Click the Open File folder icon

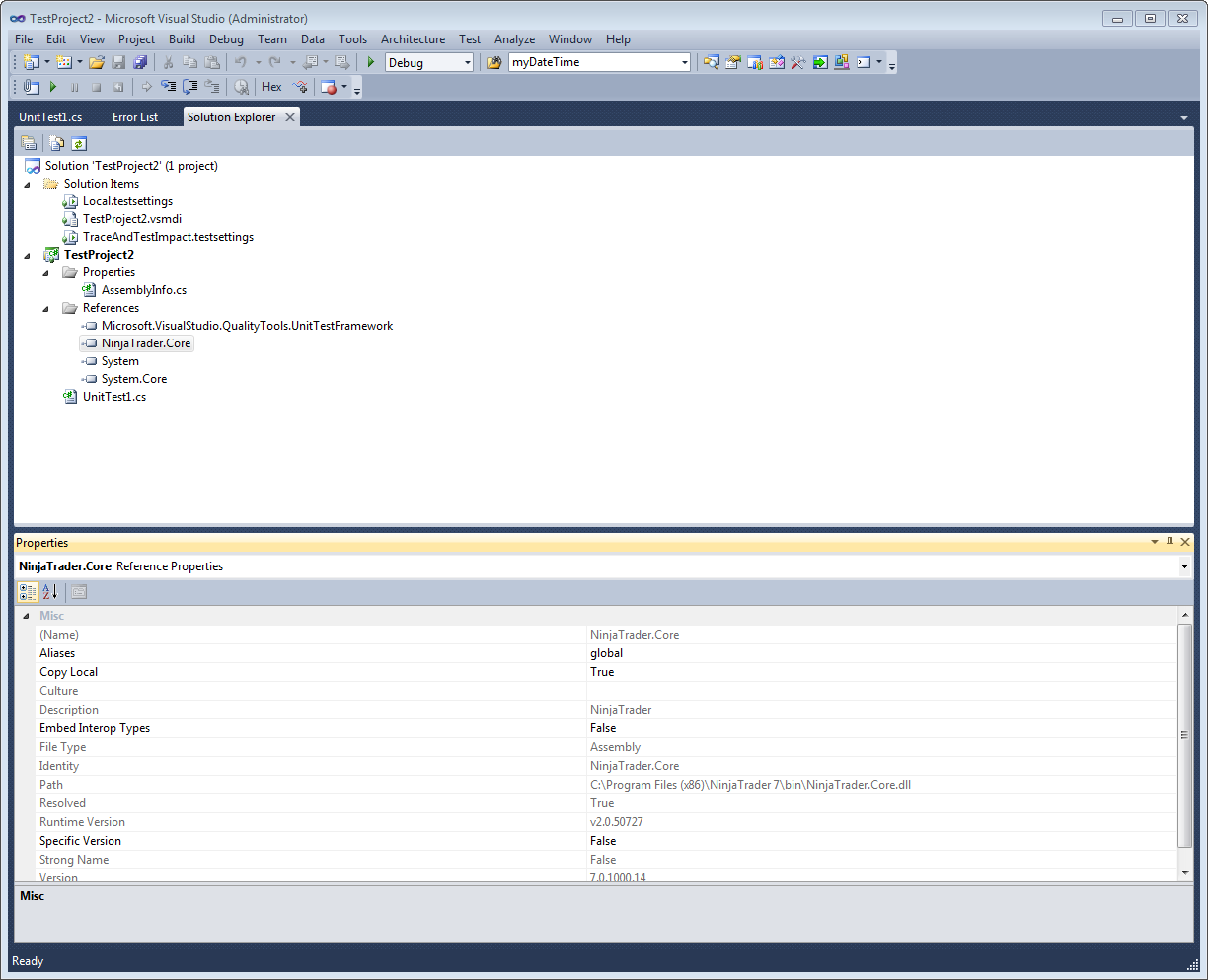coord(97,62)
